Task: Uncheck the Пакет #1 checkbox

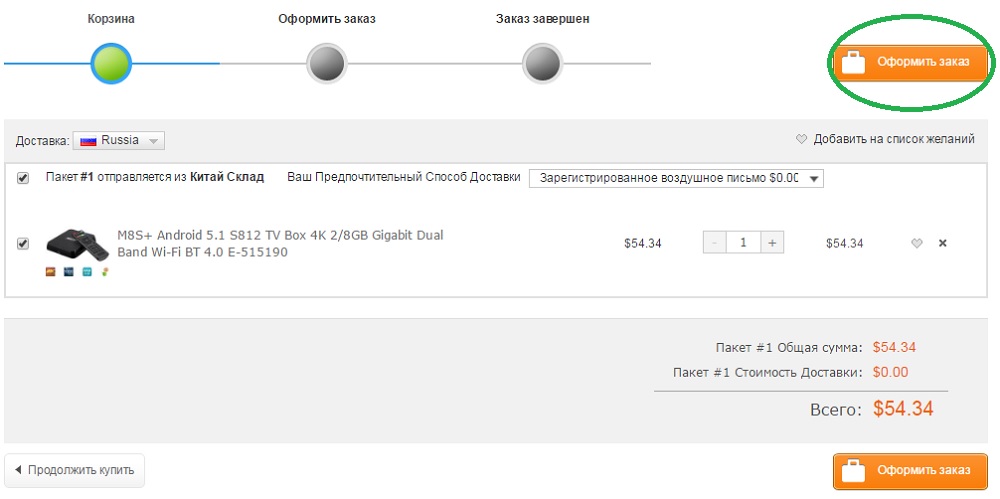Action: (23, 178)
